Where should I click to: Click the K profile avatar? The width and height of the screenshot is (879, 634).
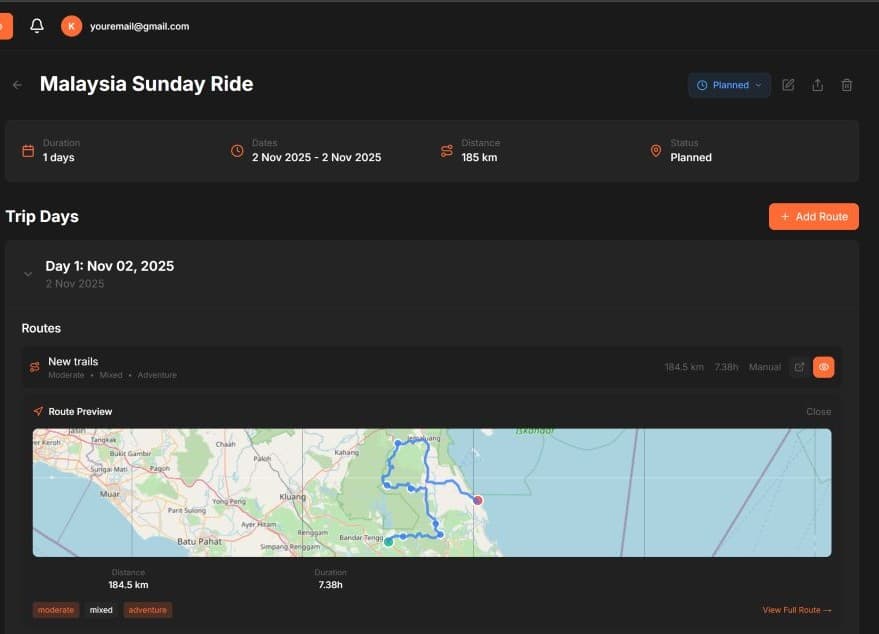pyautogui.click(x=70, y=25)
